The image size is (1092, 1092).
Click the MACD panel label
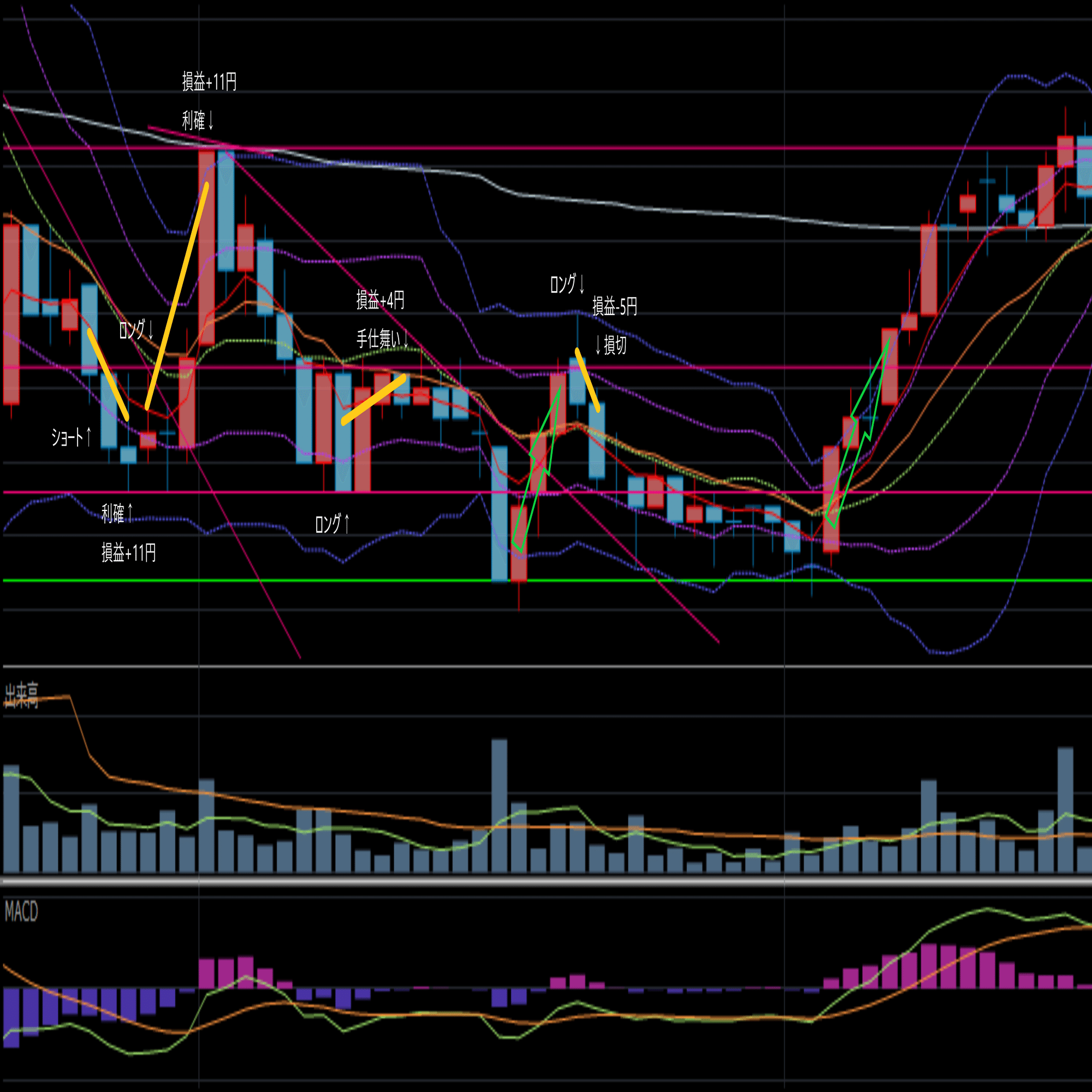tap(21, 912)
